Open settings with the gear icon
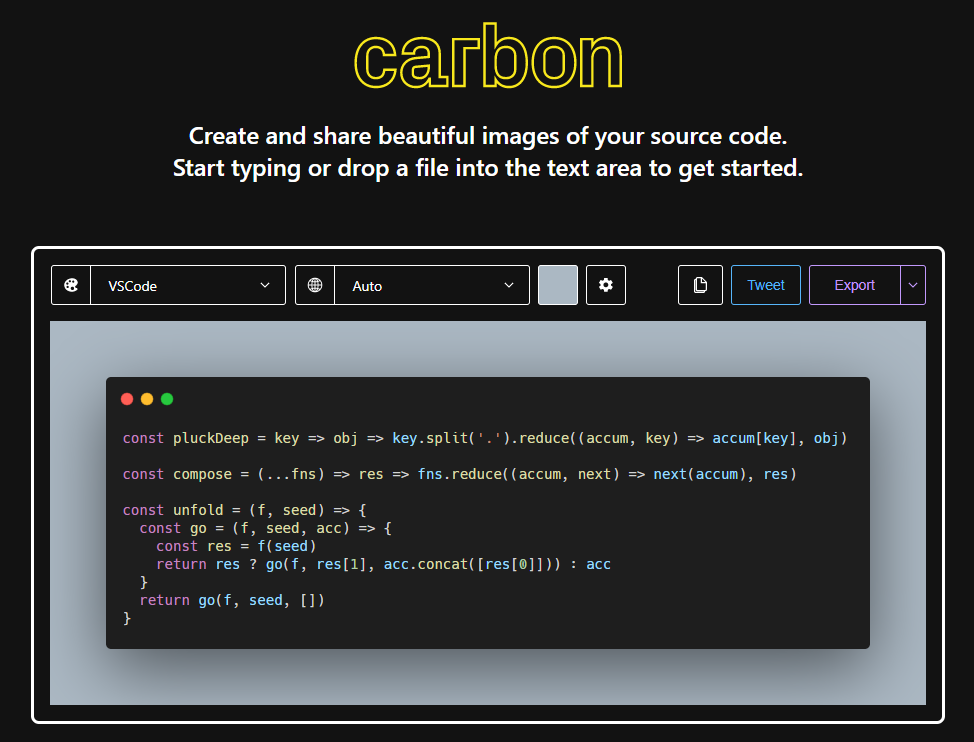Screen dimensions: 974x742 click(606, 285)
